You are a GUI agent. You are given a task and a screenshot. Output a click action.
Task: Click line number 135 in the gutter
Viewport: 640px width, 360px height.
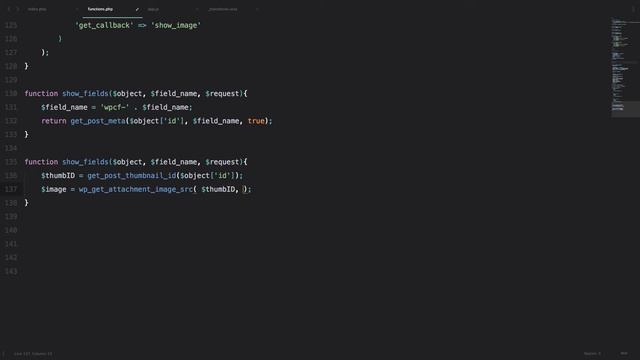click(11, 162)
